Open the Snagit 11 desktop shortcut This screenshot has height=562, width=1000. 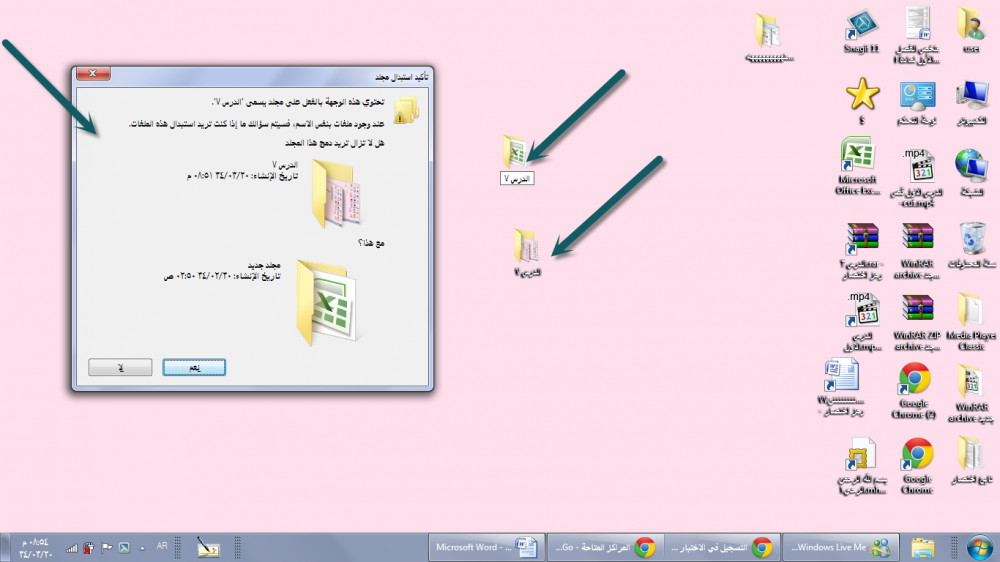[862, 30]
